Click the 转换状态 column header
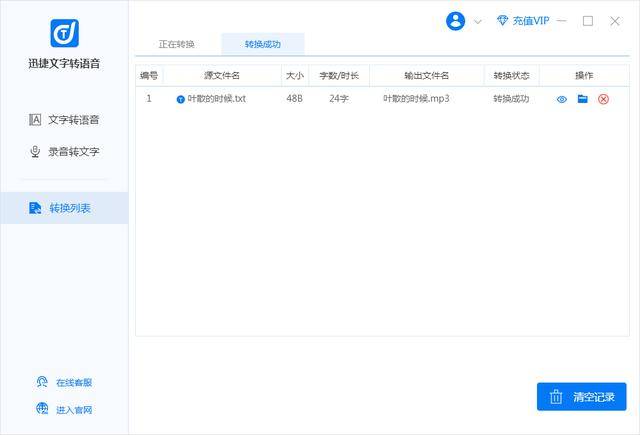This screenshot has height=435, width=640. (x=511, y=75)
